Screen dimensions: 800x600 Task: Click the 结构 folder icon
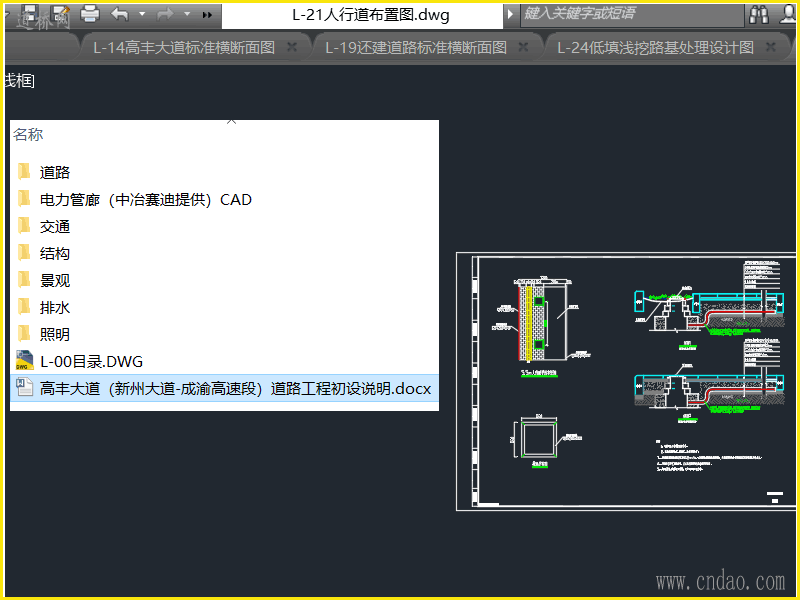[24, 253]
